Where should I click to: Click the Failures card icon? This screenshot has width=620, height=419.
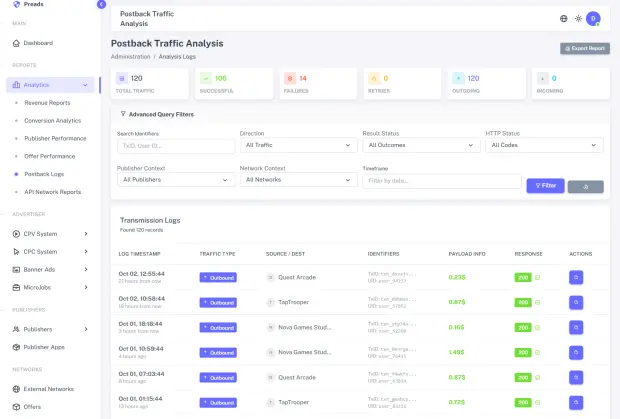click(x=290, y=79)
